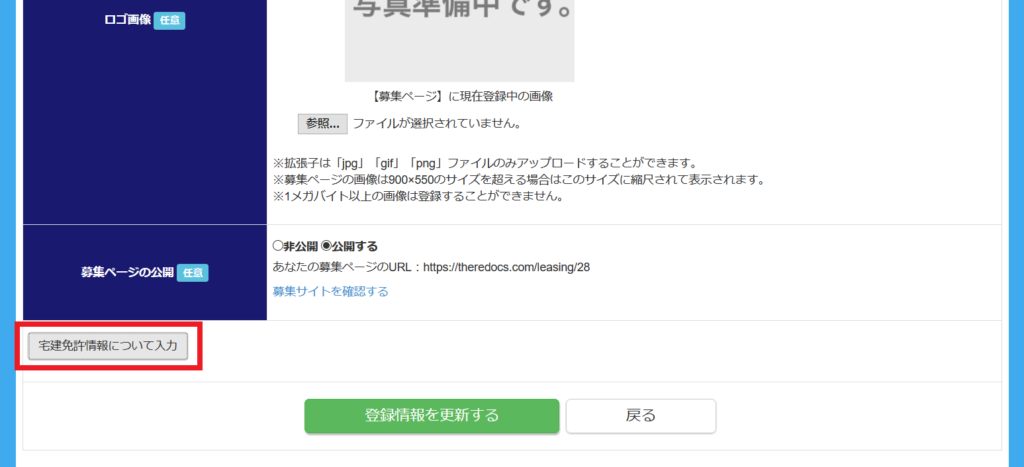Click the 参照... file browse button

click(323, 123)
